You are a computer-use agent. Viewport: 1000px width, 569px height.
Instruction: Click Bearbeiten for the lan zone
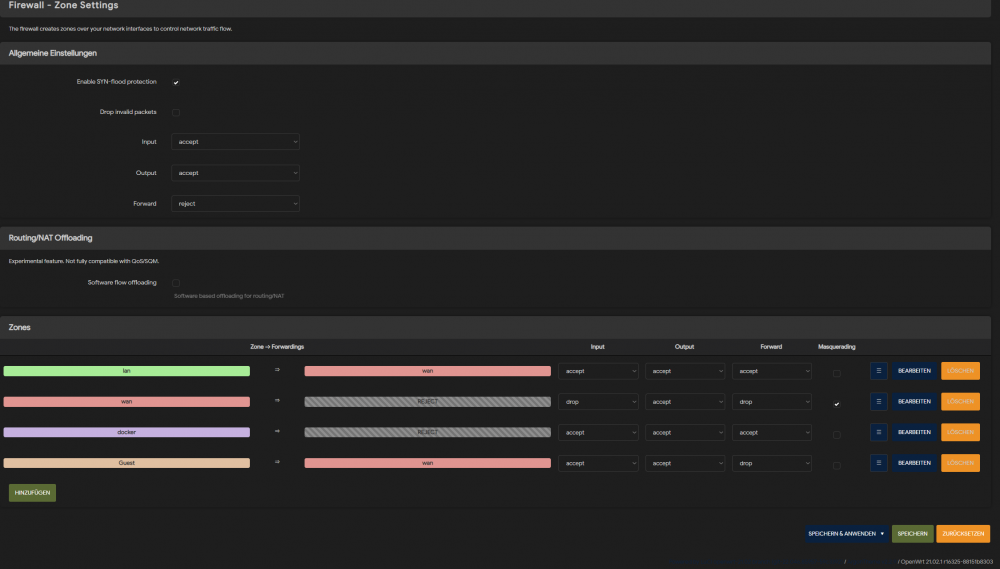pos(914,371)
